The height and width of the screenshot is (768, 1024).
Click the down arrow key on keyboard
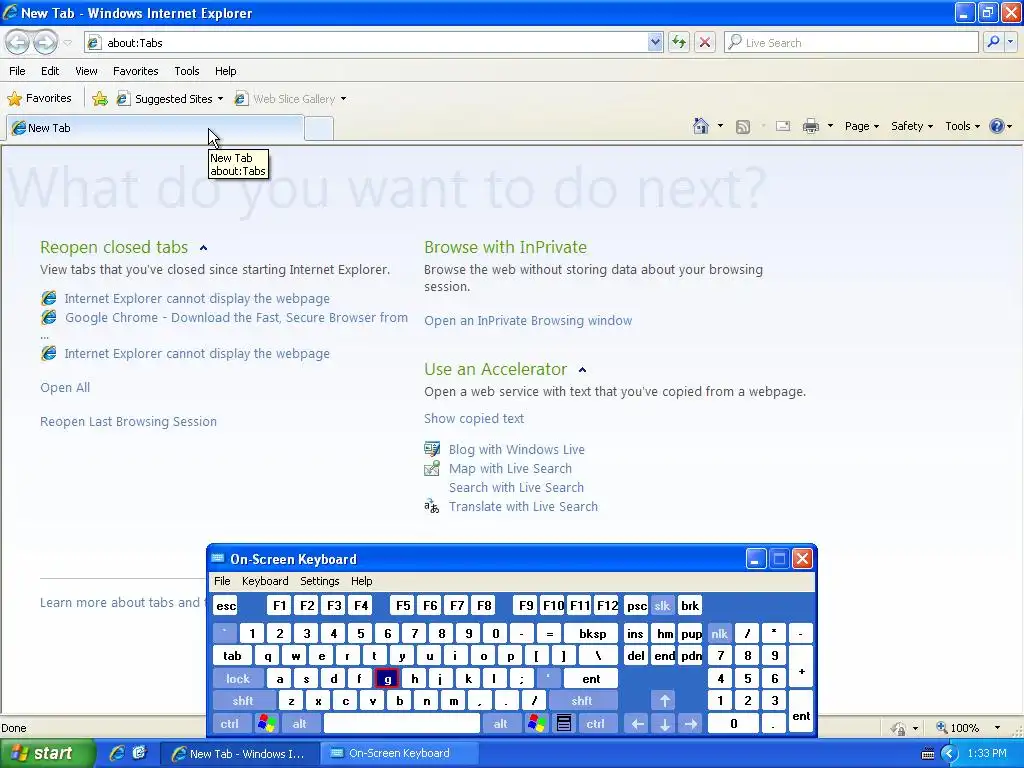[664, 724]
